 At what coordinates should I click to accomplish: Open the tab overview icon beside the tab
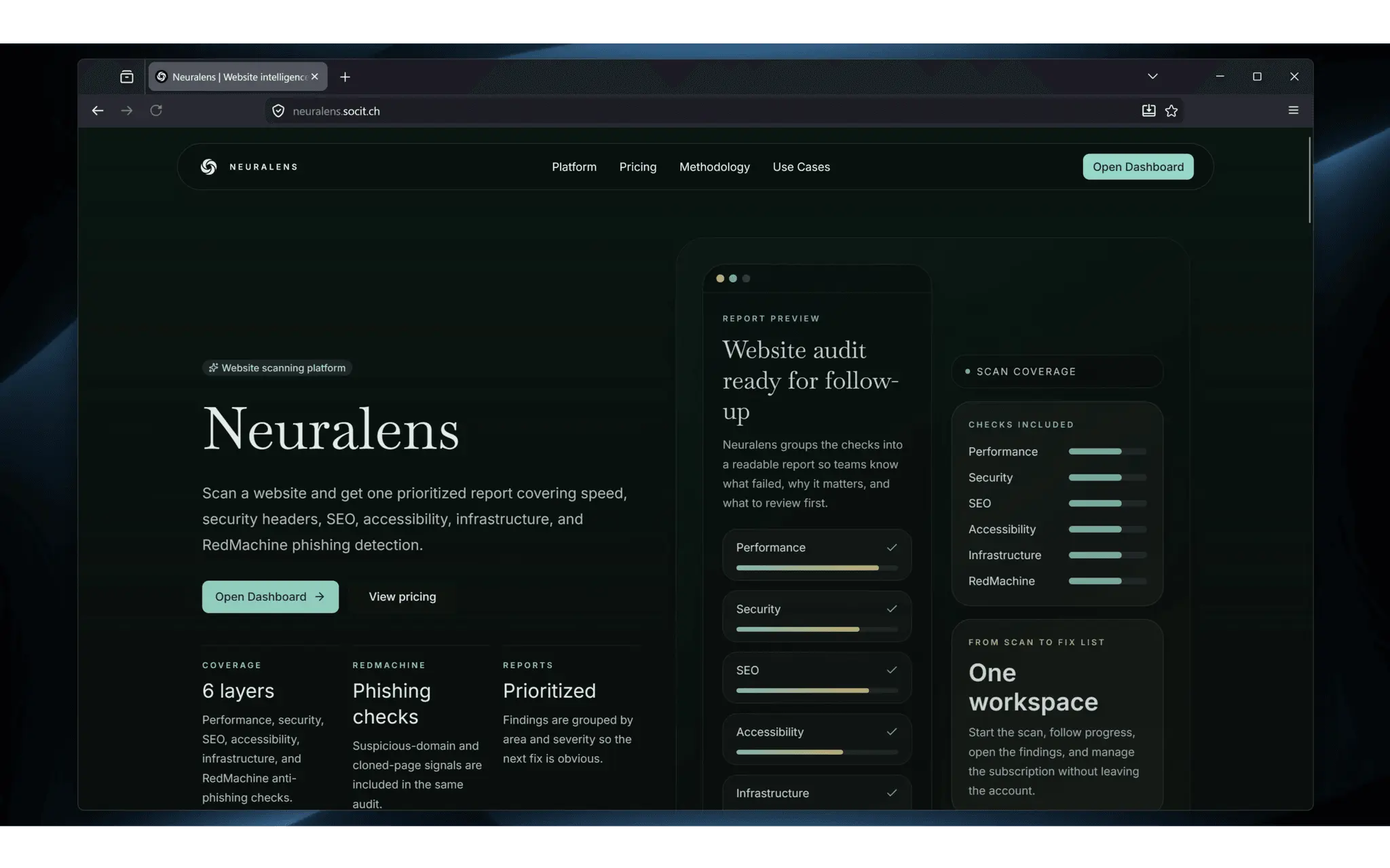pyautogui.click(x=127, y=77)
